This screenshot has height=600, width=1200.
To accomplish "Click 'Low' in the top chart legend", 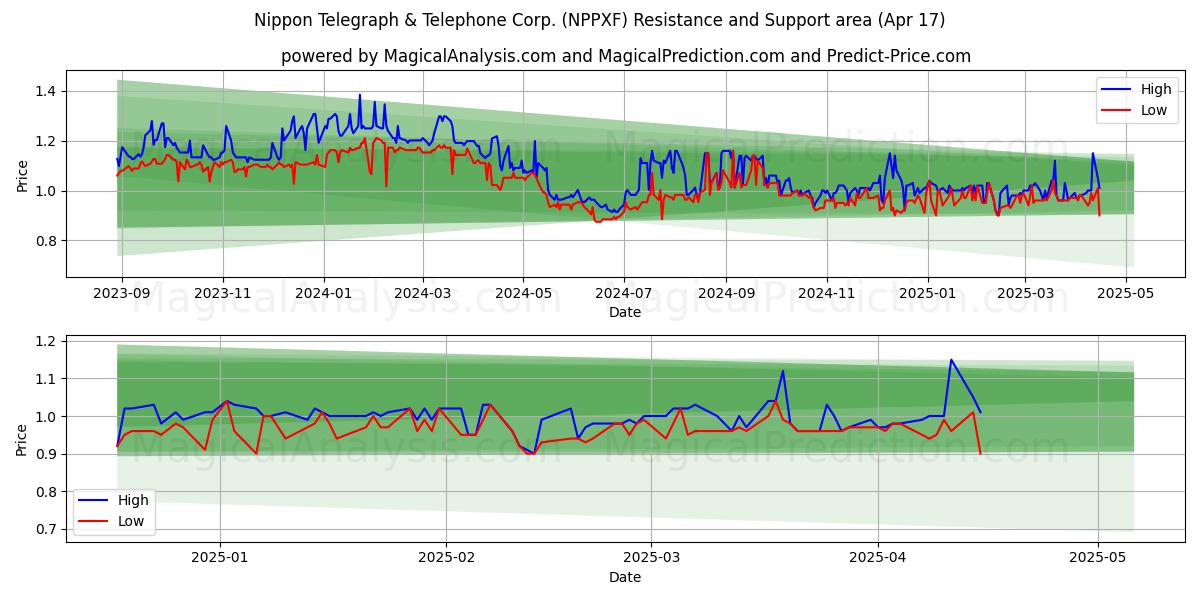I will click(1154, 110).
